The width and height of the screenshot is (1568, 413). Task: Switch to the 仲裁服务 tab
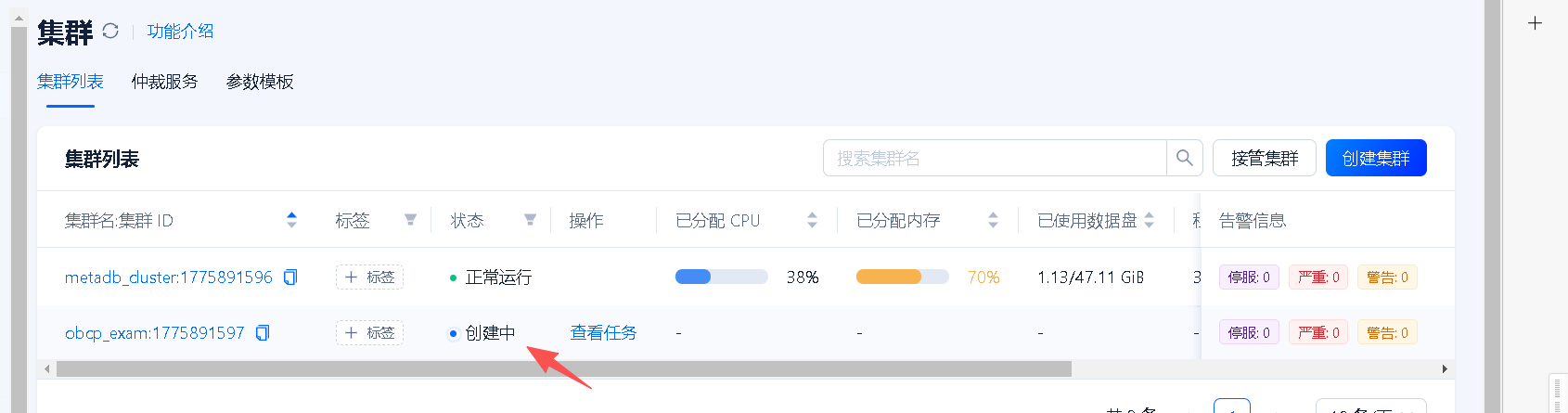164,82
